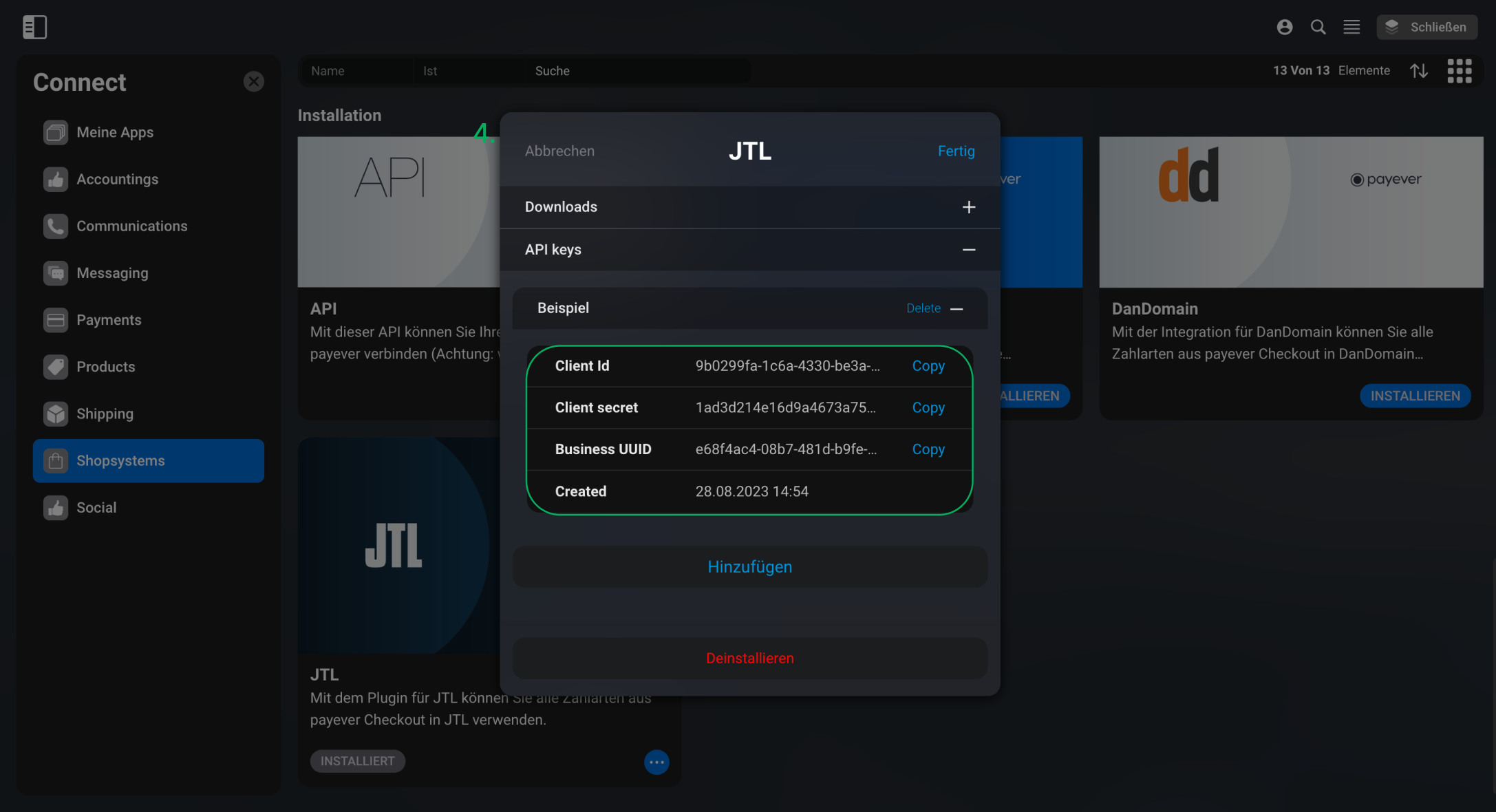Click the Accountings thumbs-up icon
This screenshot has width=1496, height=812.
point(56,179)
